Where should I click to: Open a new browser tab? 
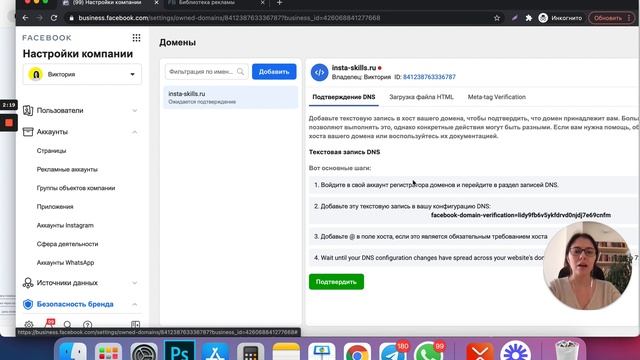tap(280, 3)
